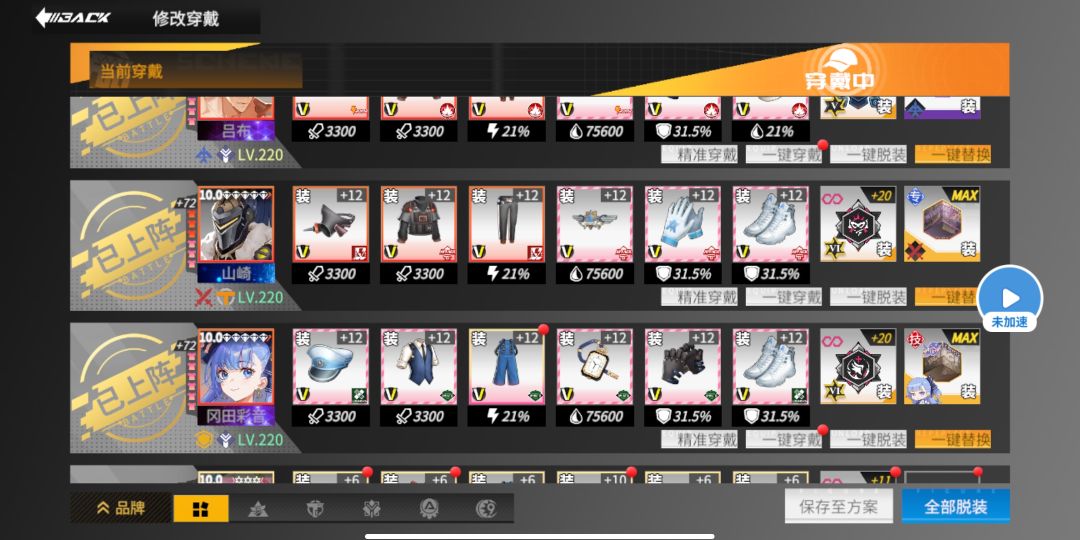Click 一键替换 in 吕布's row

pyautogui.click(x=953, y=154)
